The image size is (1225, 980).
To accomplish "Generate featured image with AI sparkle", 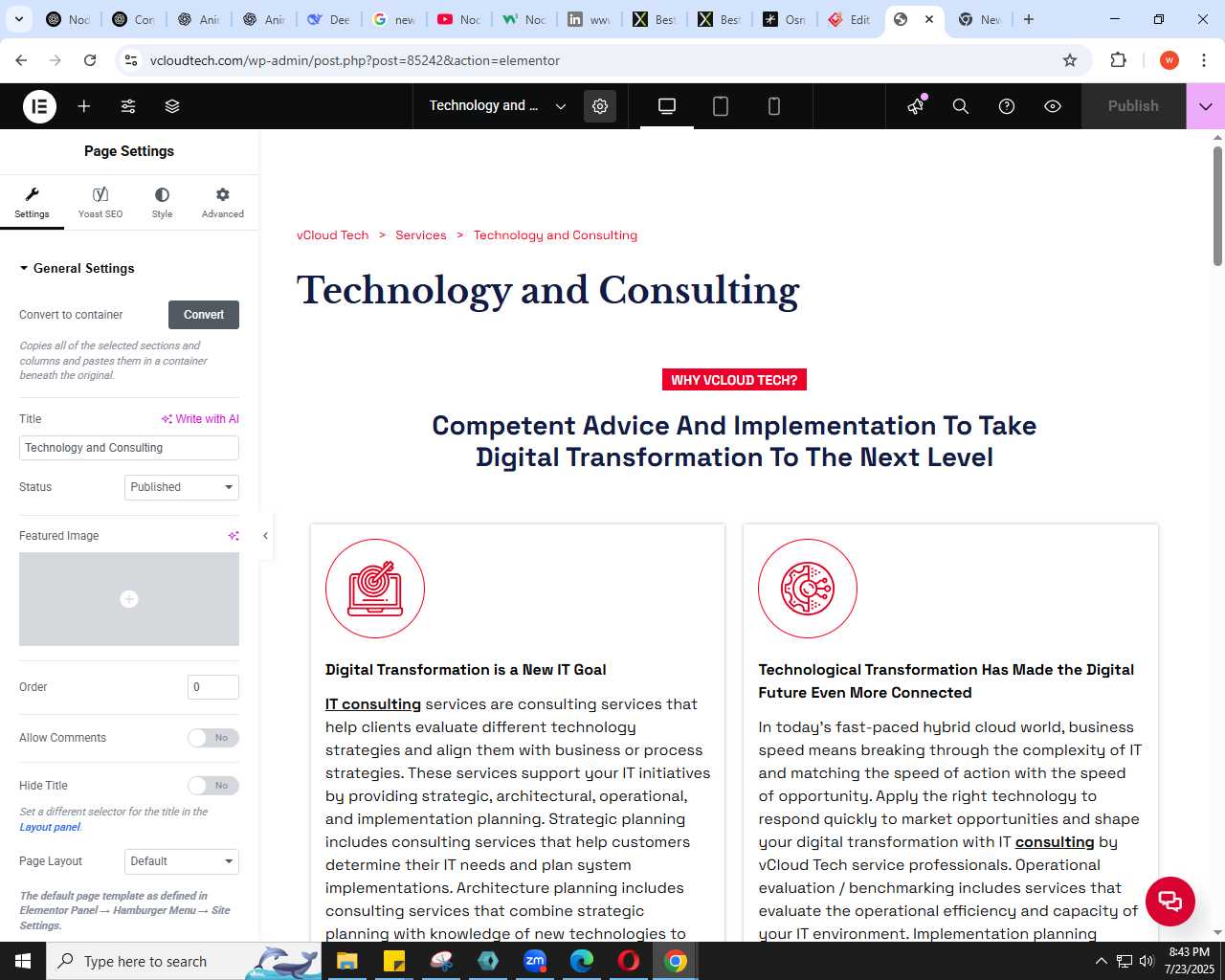I will [x=233, y=536].
